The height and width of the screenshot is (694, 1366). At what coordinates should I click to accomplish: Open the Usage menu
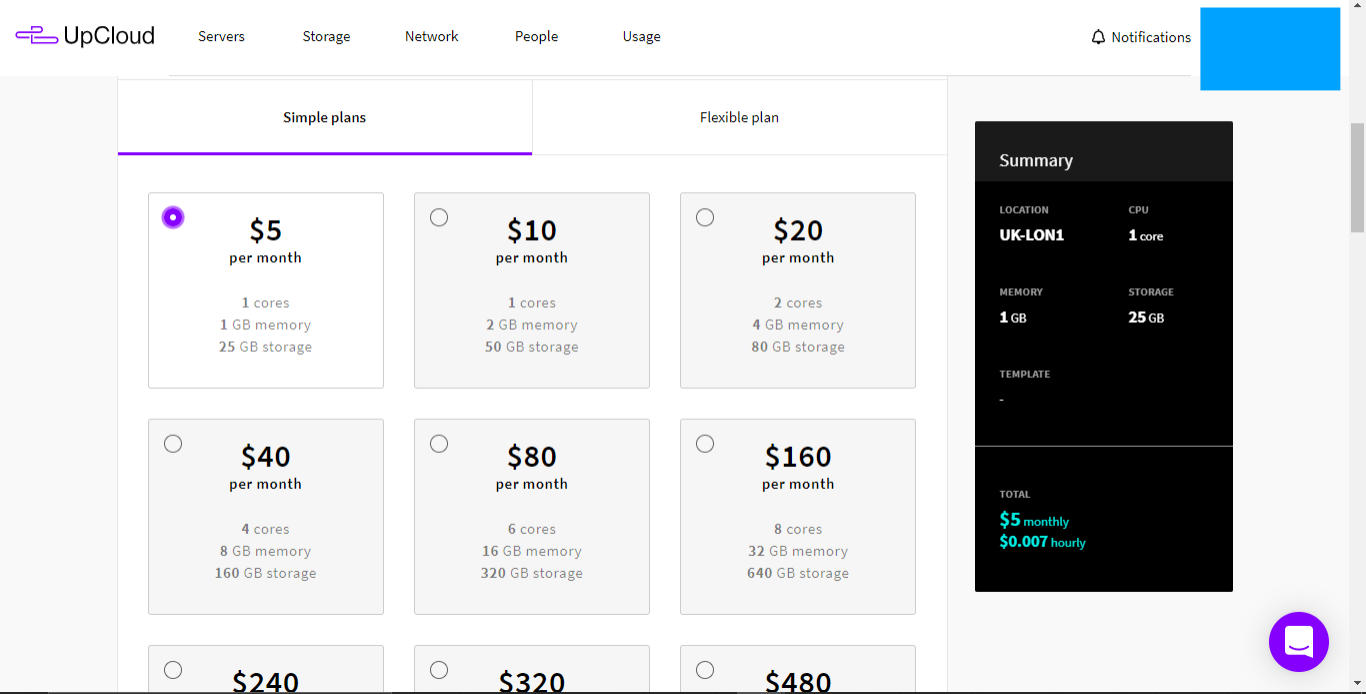[641, 36]
